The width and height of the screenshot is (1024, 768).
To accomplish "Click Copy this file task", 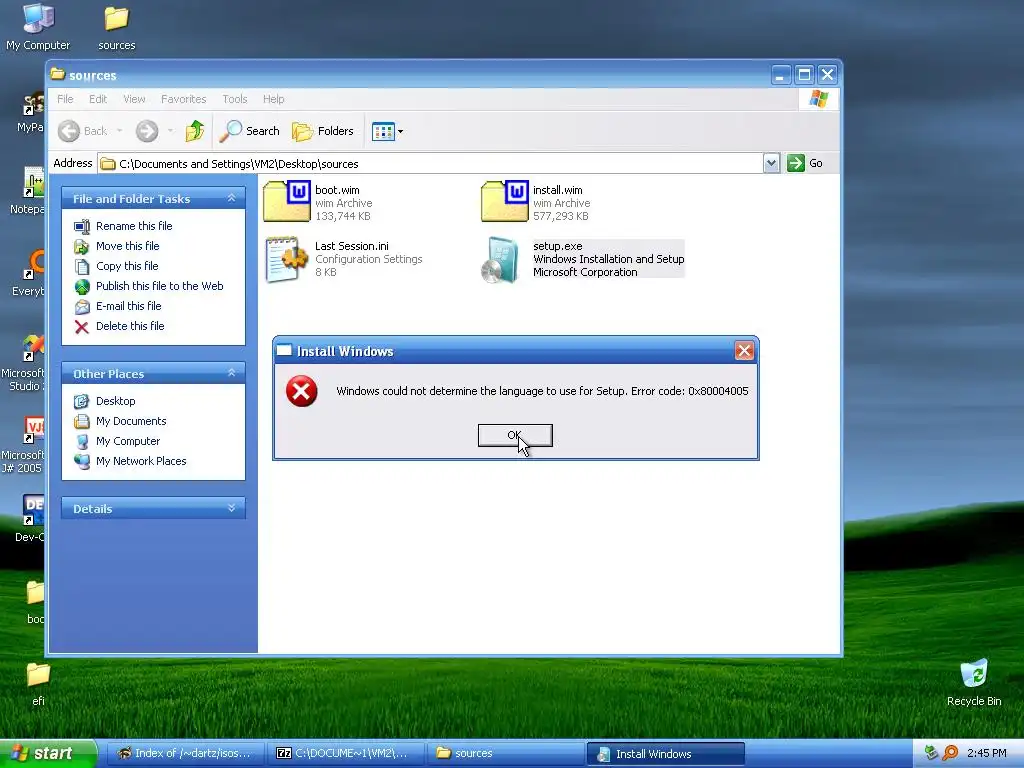I will coord(127,266).
